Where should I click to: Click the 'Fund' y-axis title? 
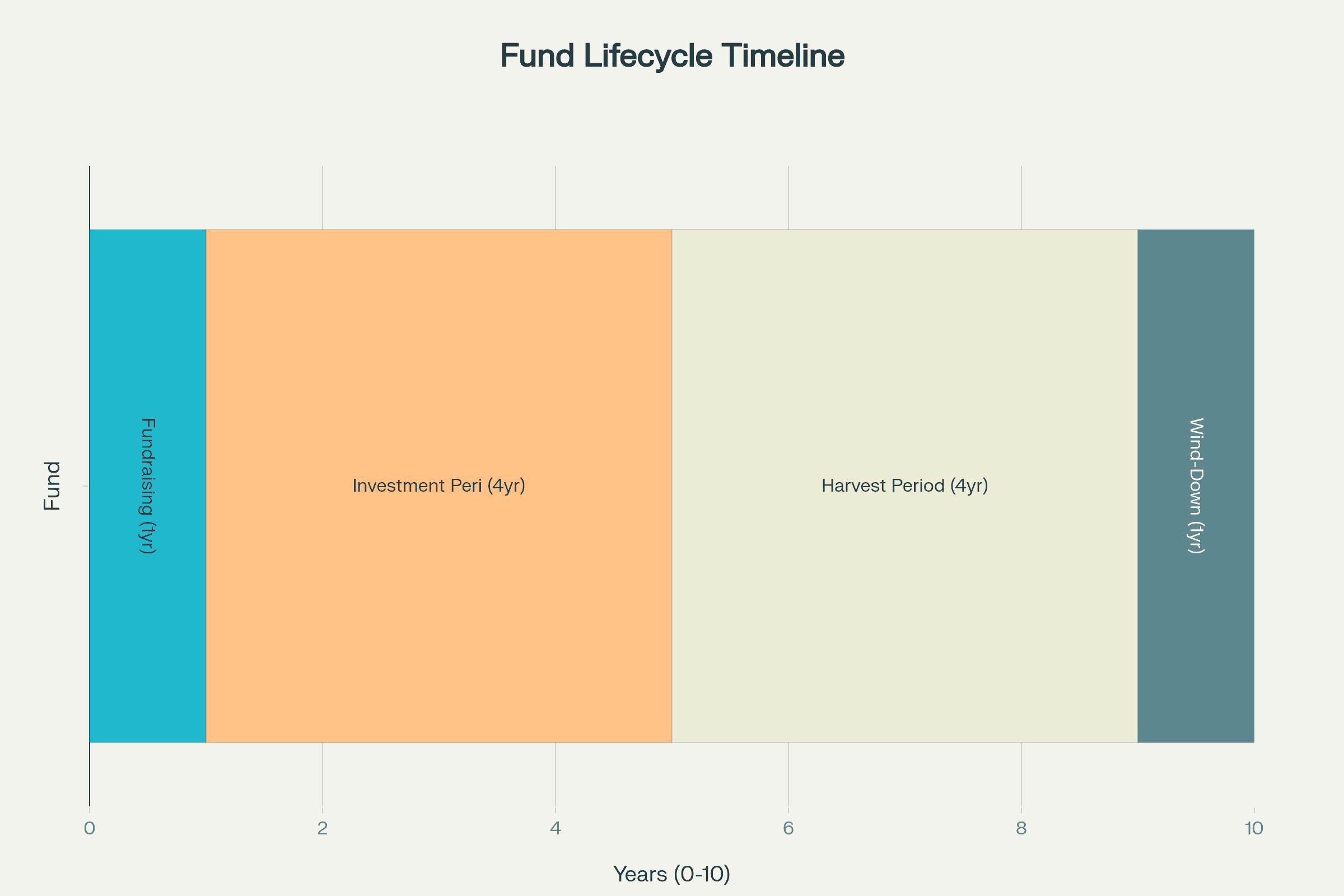(x=52, y=486)
